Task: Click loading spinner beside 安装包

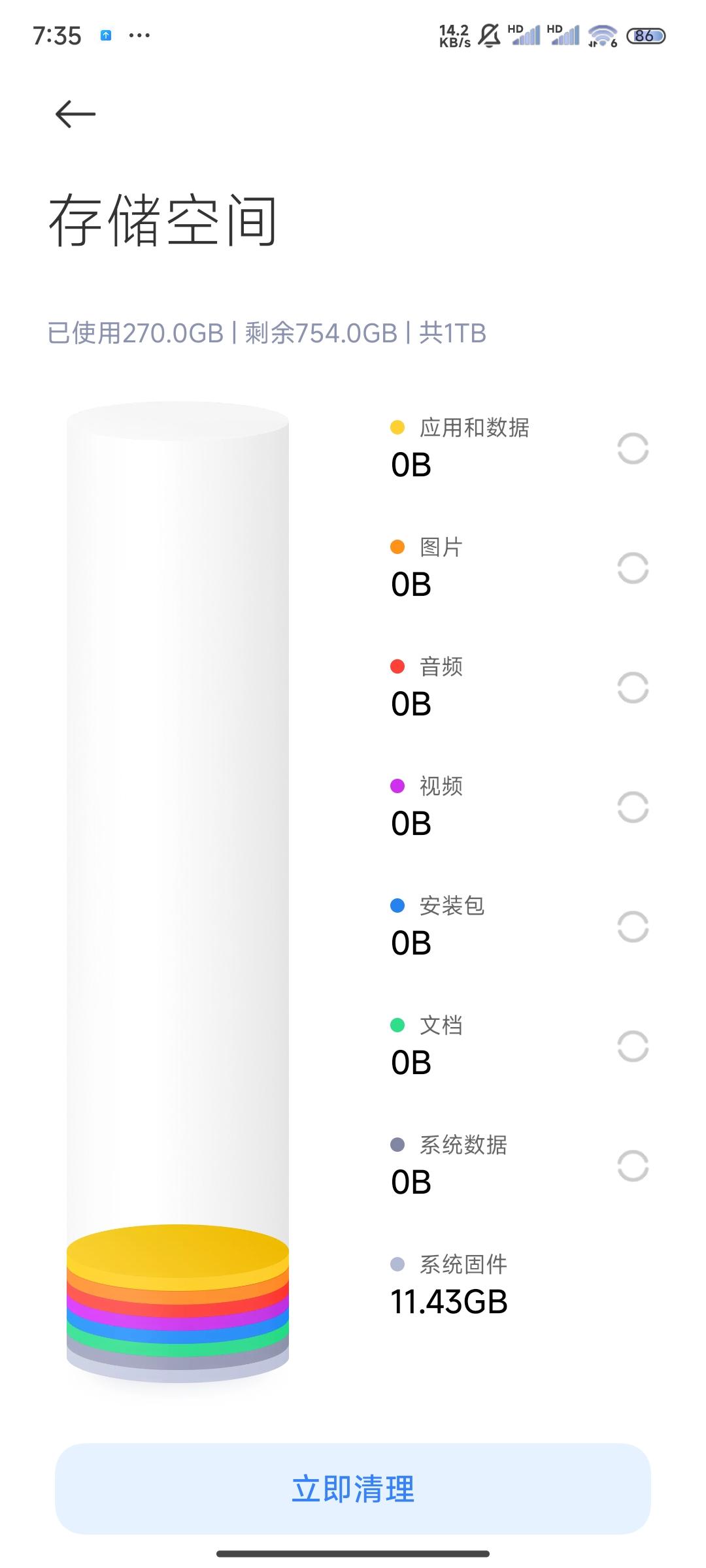Action: (x=633, y=927)
